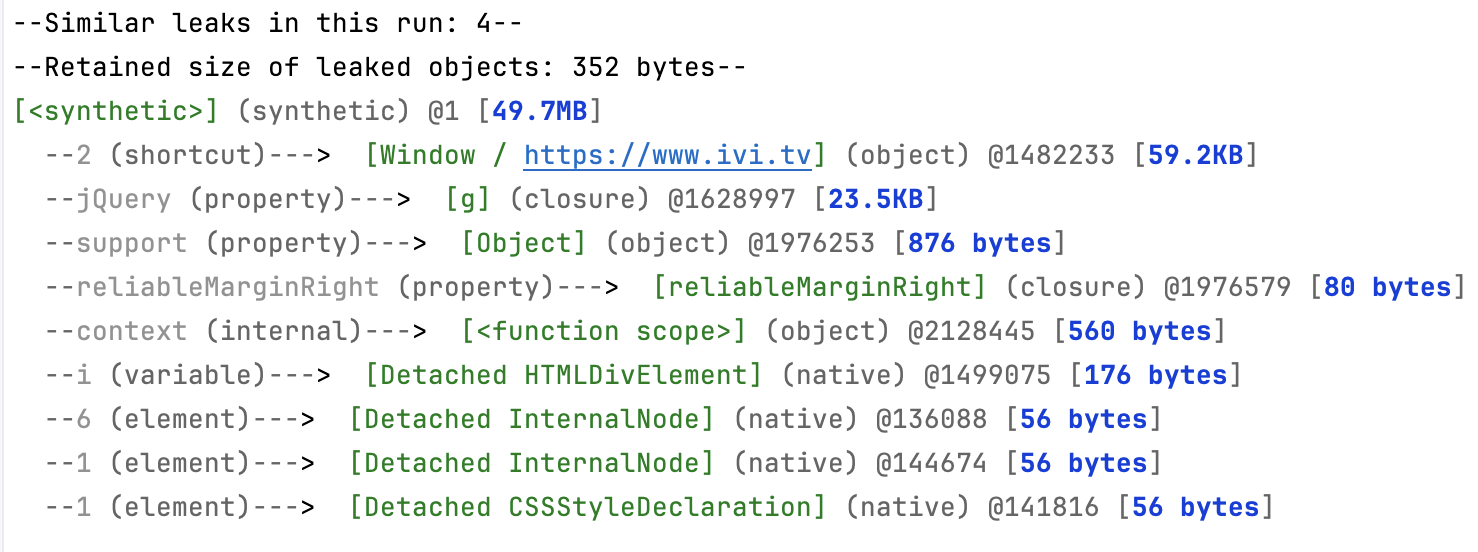Click the [Detached CSSStyleDeclaration] label
The width and height of the screenshot is (1478, 552).
(x=587, y=507)
